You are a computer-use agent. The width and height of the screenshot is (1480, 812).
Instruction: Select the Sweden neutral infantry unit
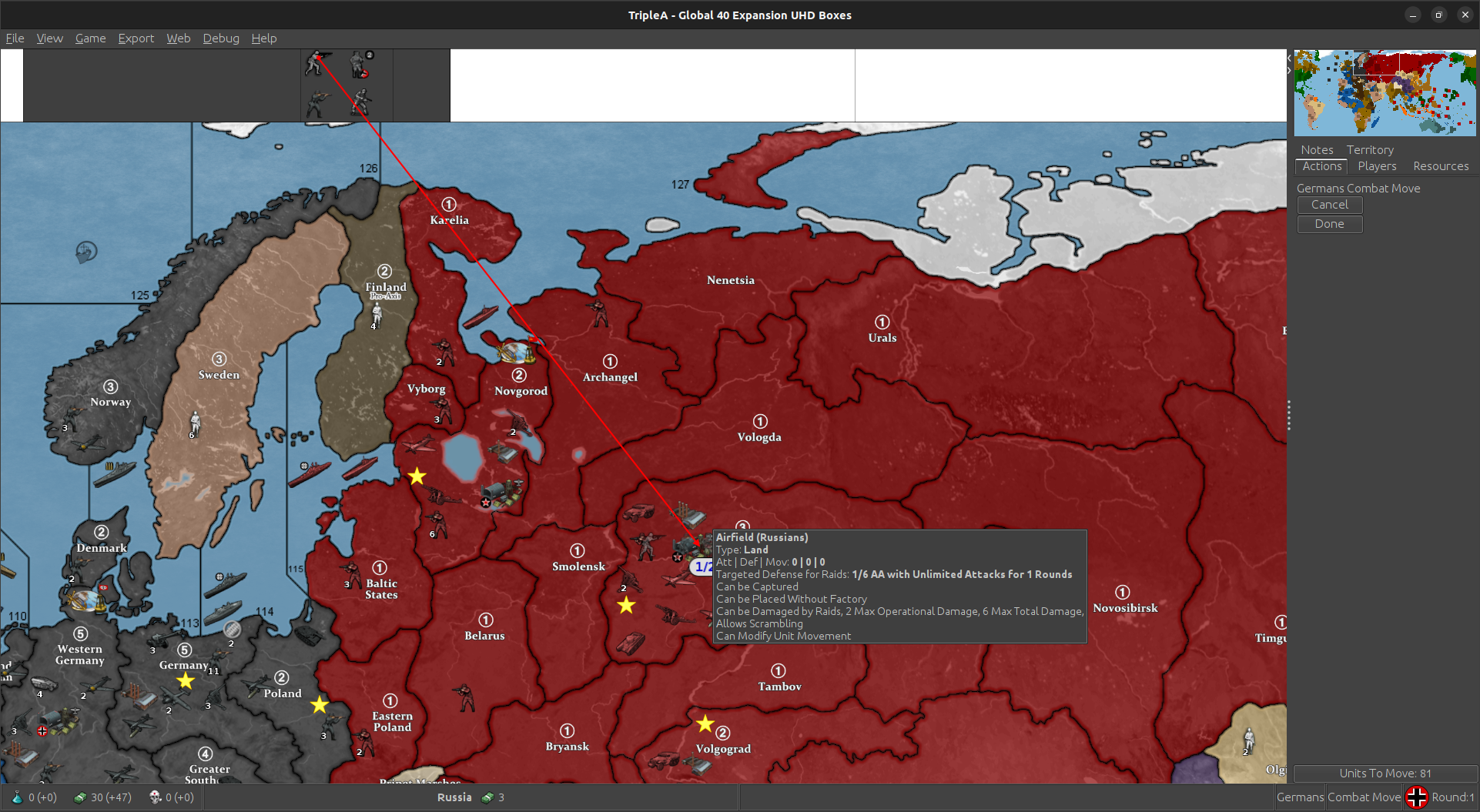coord(196,423)
